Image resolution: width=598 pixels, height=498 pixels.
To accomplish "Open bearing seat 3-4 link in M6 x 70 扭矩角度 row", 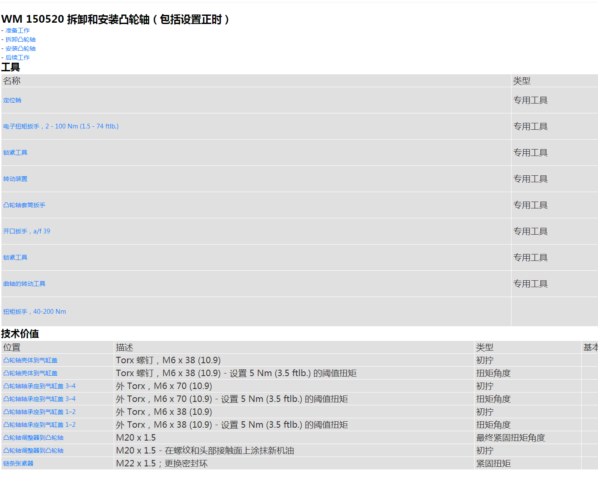I will pos(39,399).
